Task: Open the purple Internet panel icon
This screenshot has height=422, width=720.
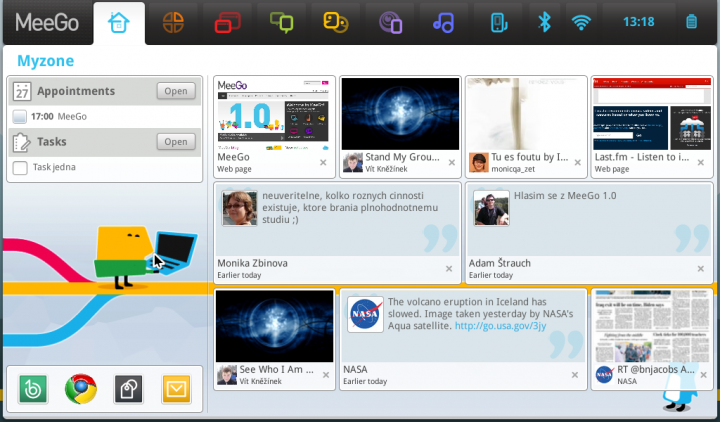Action: click(390, 23)
